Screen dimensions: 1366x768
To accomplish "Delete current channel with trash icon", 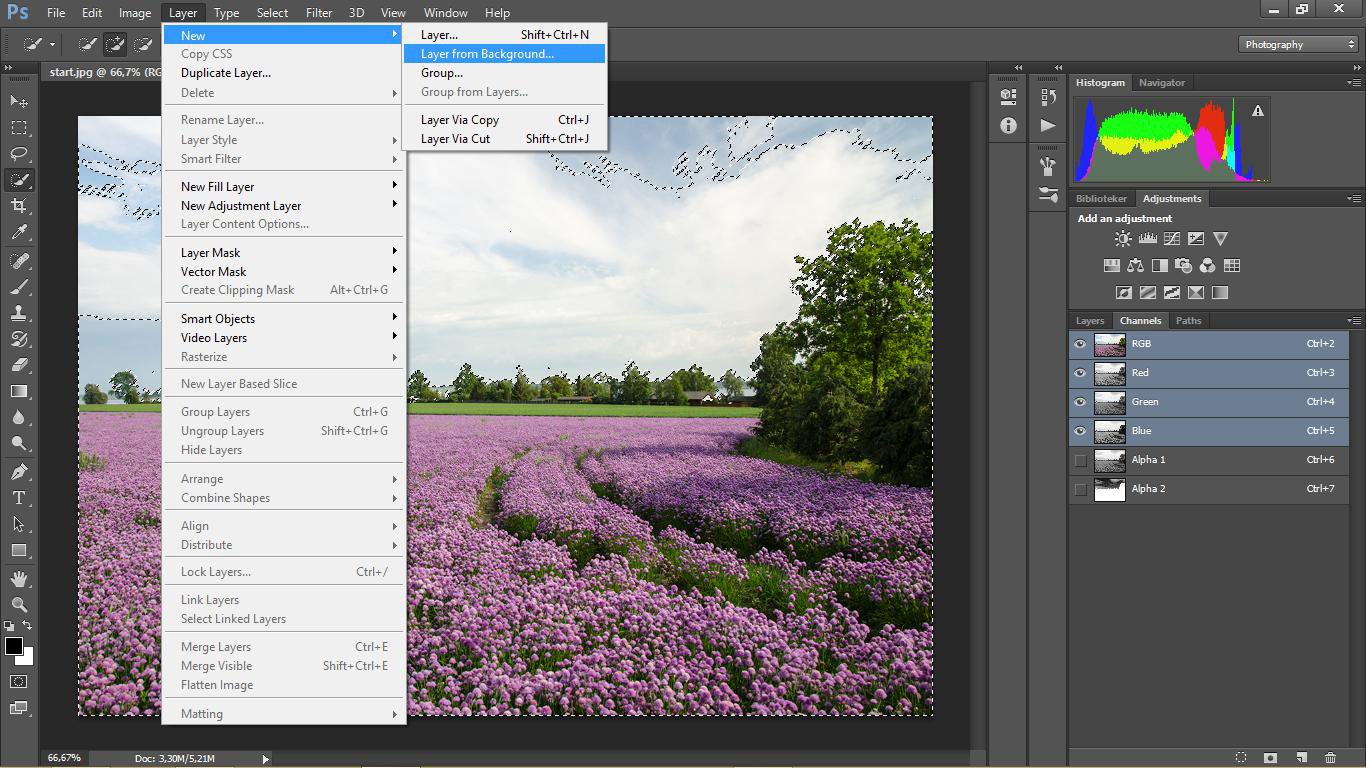I will point(1330,758).
